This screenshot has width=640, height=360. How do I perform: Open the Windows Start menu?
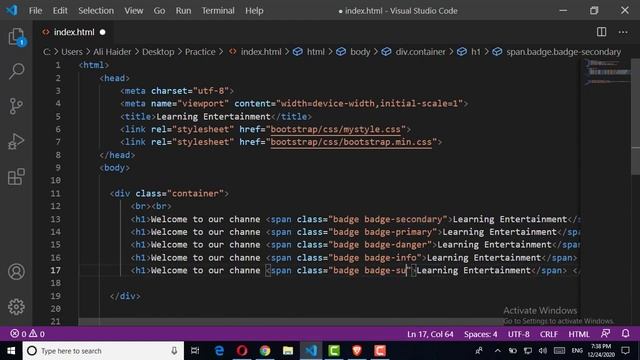pos(11,351)
